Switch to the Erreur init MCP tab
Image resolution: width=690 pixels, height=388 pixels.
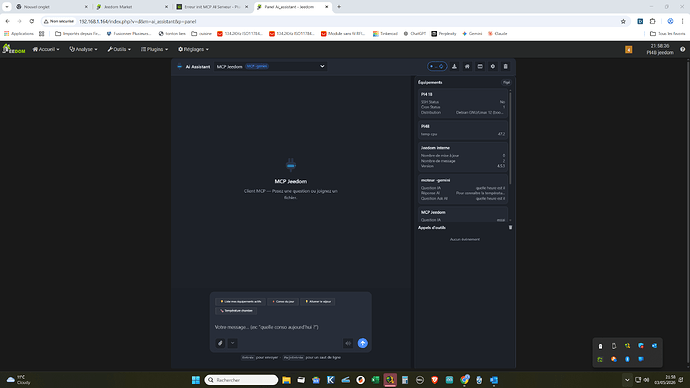213,7
